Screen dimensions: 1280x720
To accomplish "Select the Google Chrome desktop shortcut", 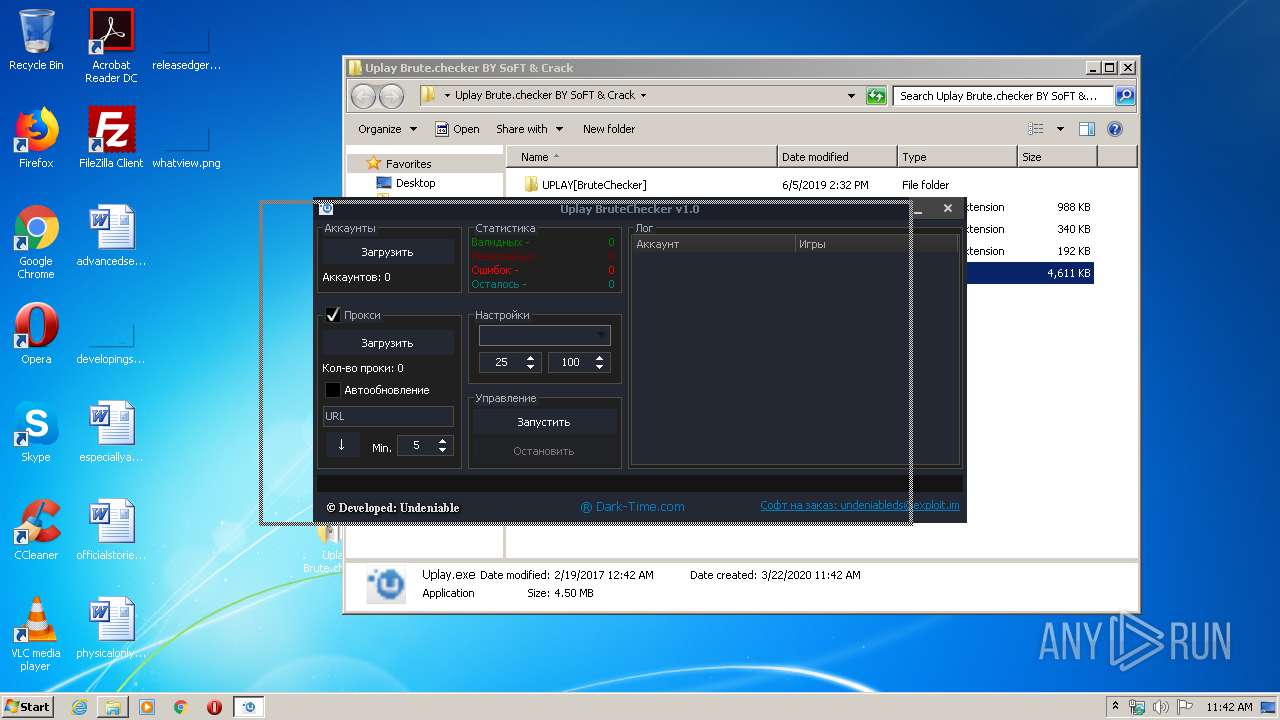I will (36, 242).
